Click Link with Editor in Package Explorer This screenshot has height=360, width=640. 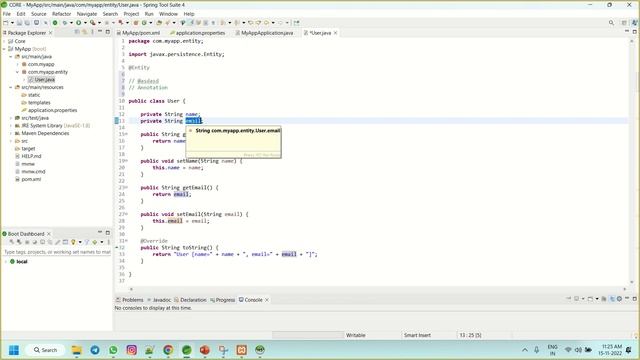click(84, 32)
